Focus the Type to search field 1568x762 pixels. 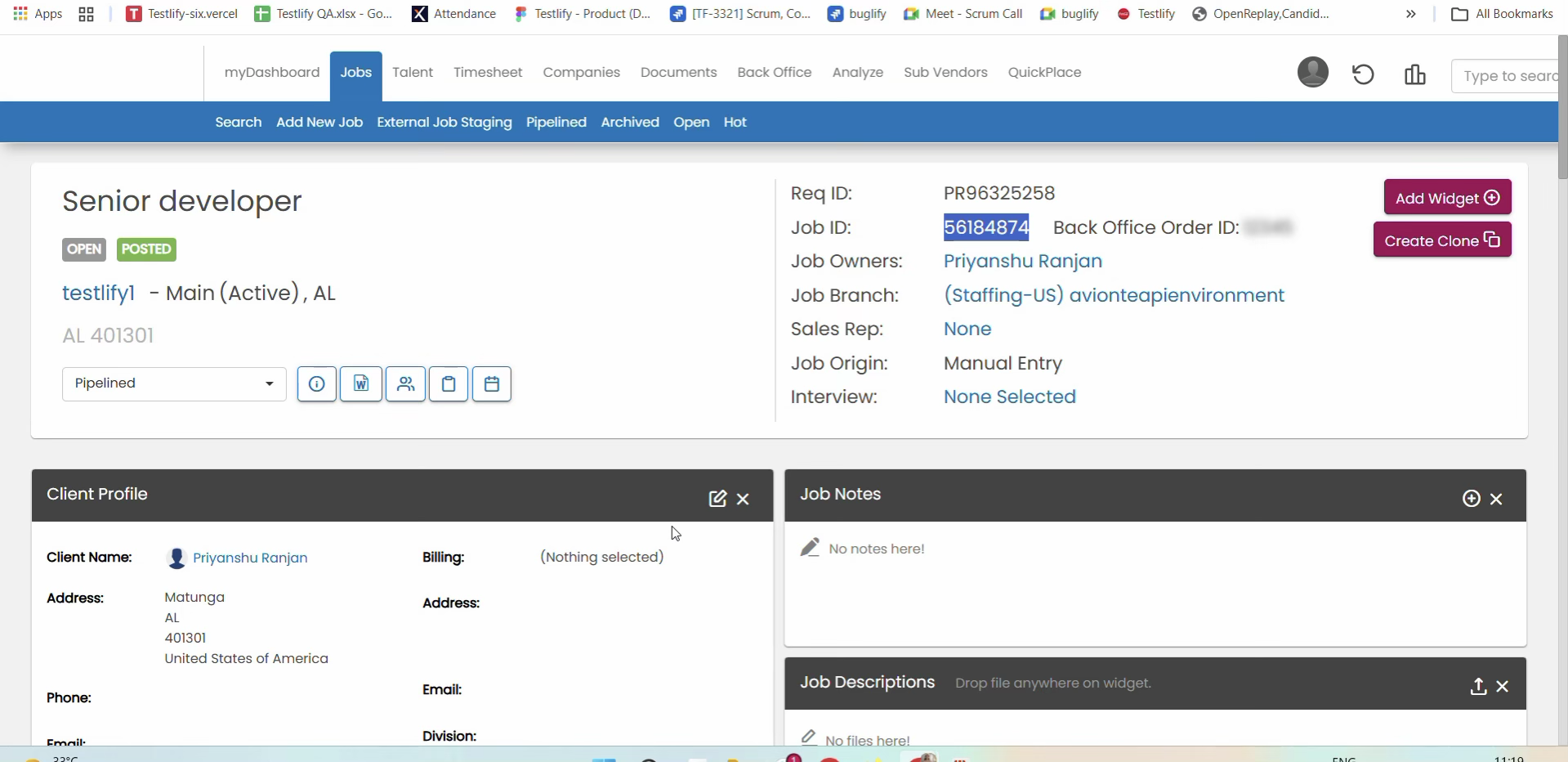(1506, 76)
